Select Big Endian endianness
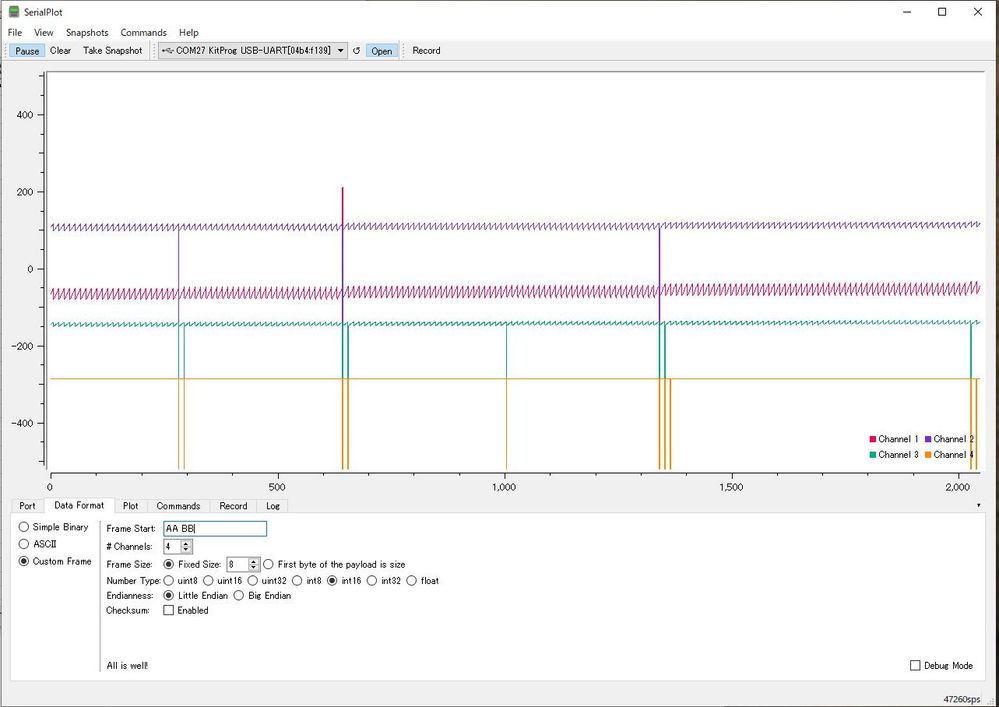 coord(238,595)
